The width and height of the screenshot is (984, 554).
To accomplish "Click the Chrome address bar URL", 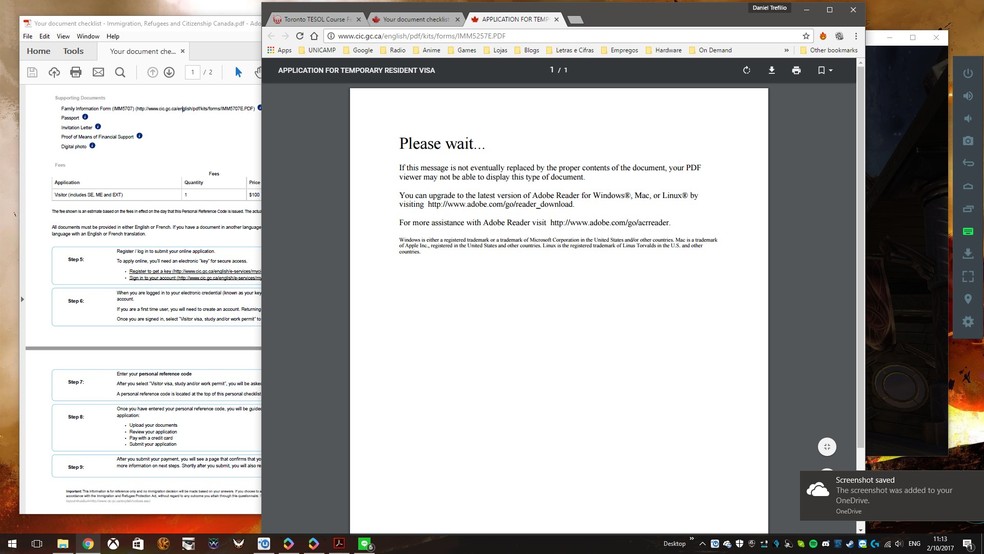I will click(421, 36).
